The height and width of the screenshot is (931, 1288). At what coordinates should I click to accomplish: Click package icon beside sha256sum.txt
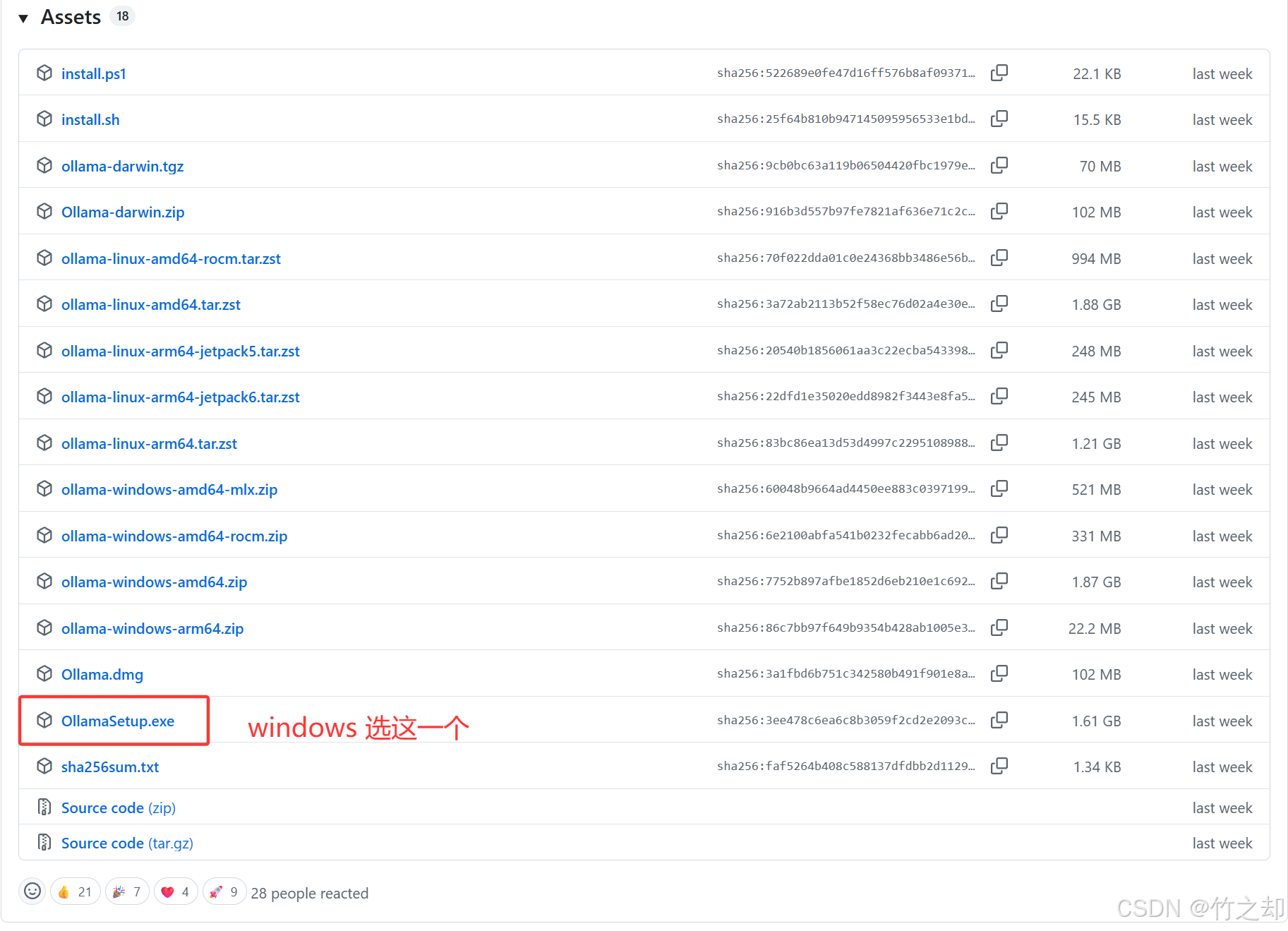point(44,766)
